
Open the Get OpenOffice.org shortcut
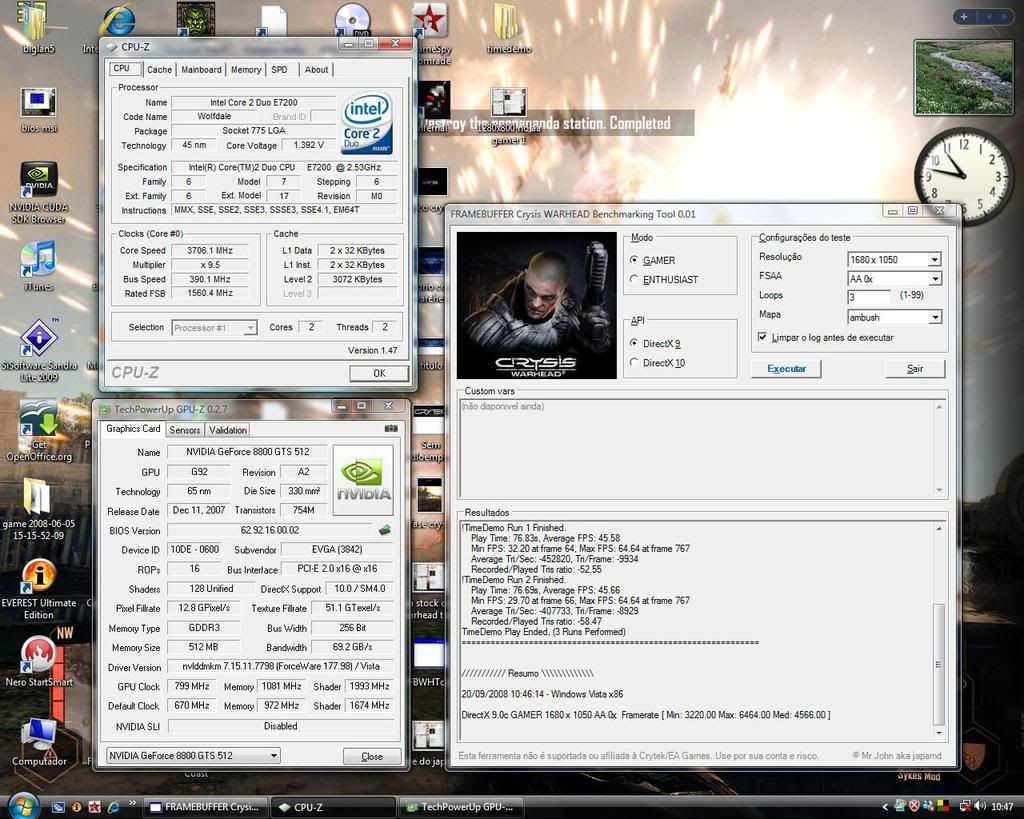coord(39,431)
